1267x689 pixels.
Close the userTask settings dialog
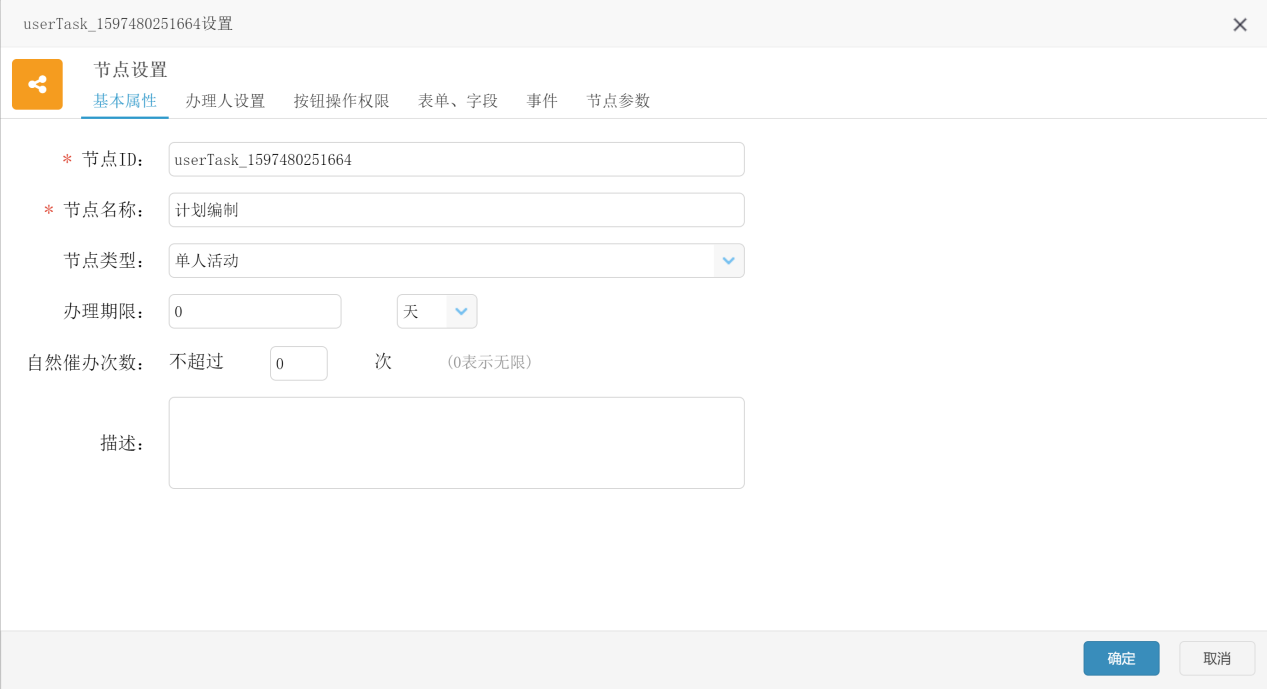pos(1240,25)
